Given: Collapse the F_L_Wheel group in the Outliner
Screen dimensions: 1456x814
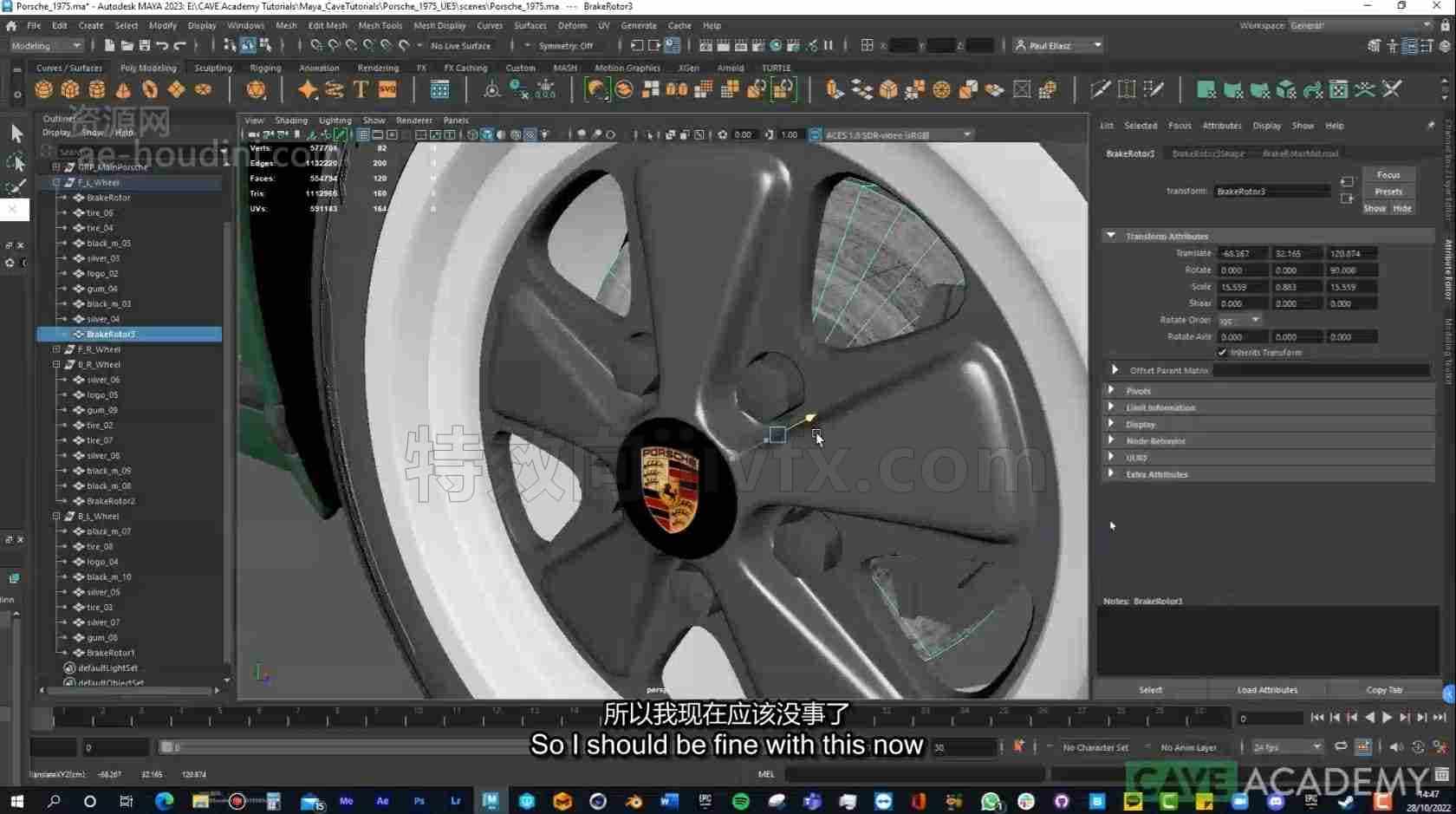Looking at the screenshot, I should pos(56,182).
